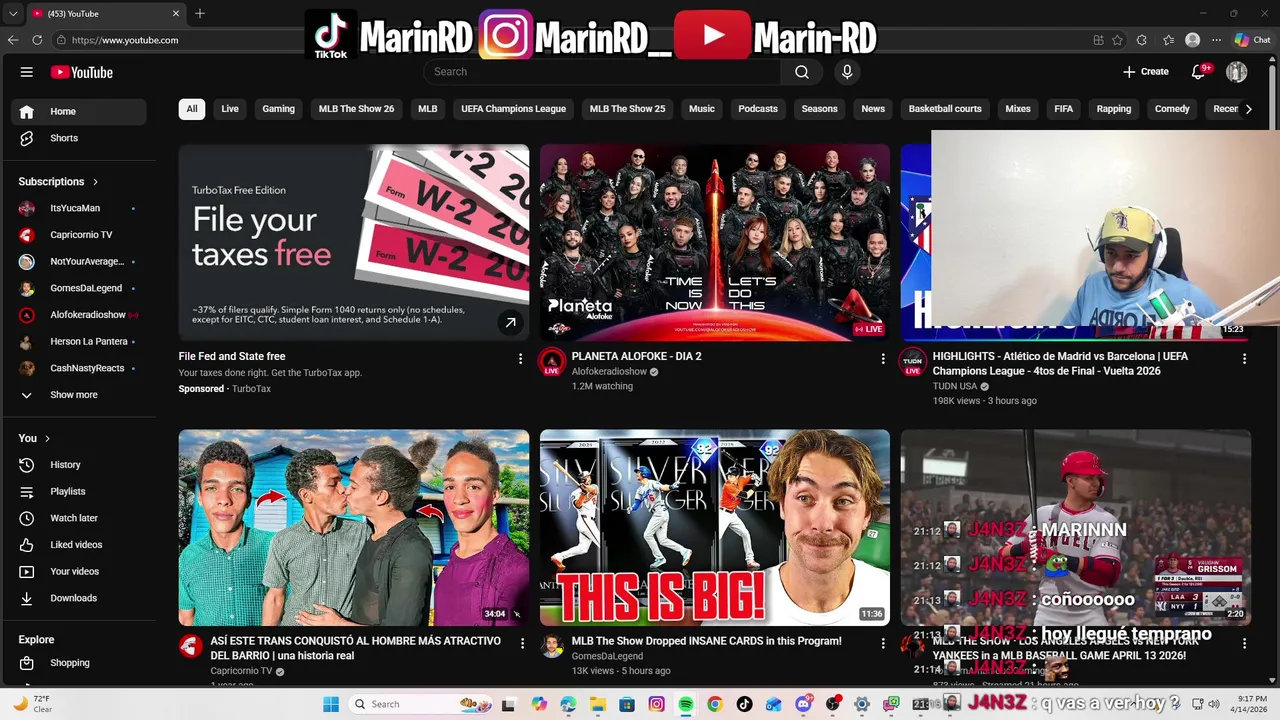Viewport: 1280px width, 720px height.
Task: Select the Podcasts filter chip
Action: point(758,109)
